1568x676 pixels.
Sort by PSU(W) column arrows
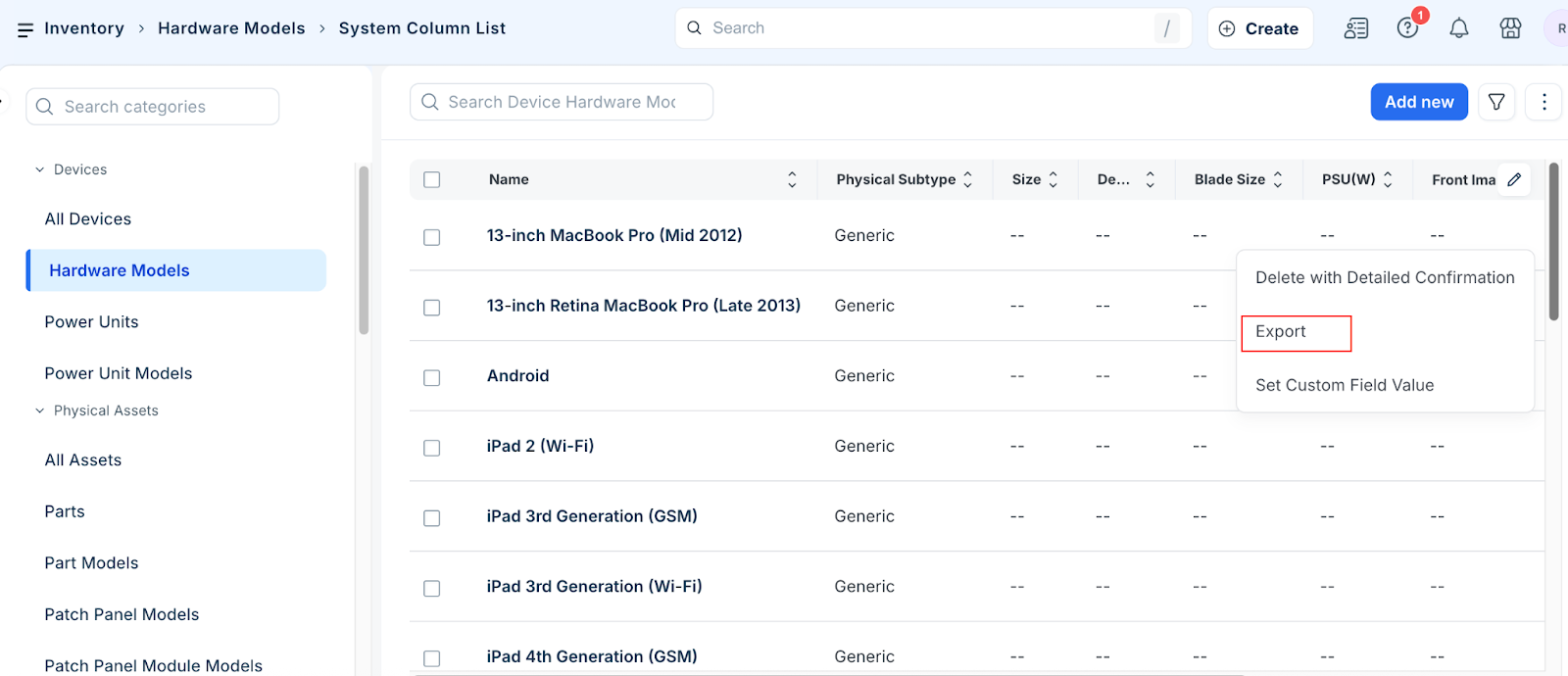coord(1388,179)
